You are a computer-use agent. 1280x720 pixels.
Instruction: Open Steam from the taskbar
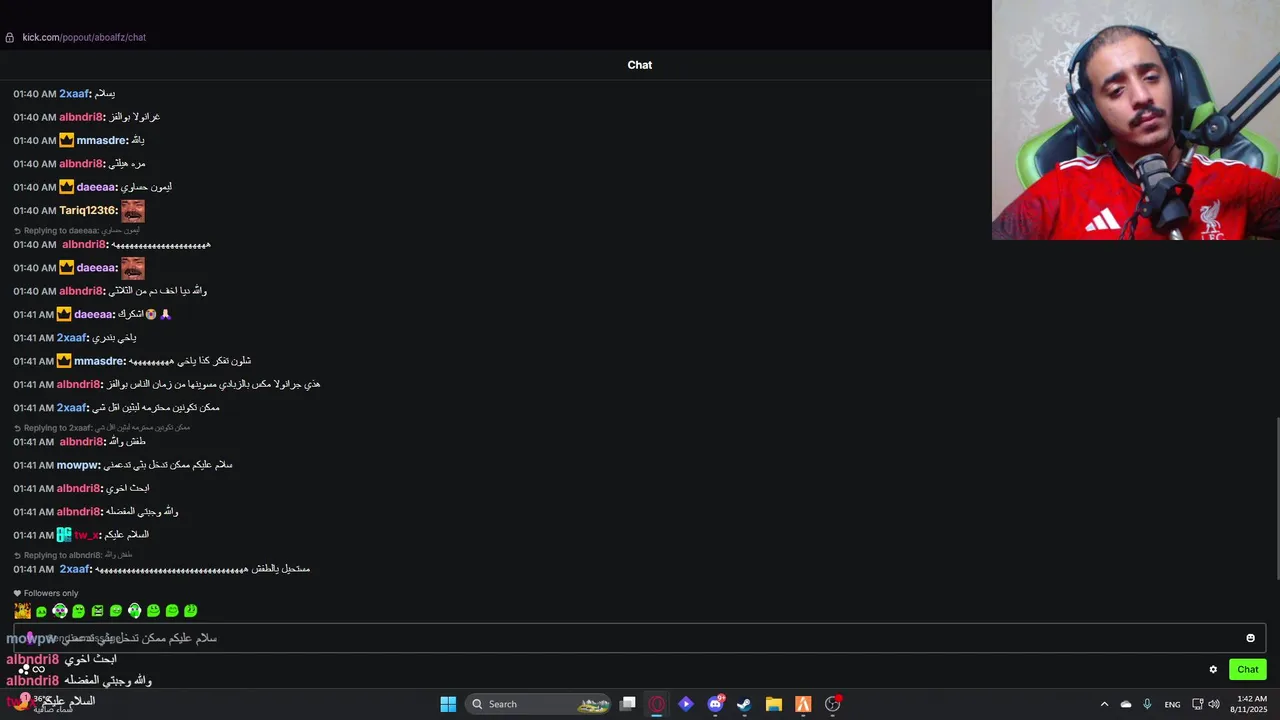click(x=745, y=704)
